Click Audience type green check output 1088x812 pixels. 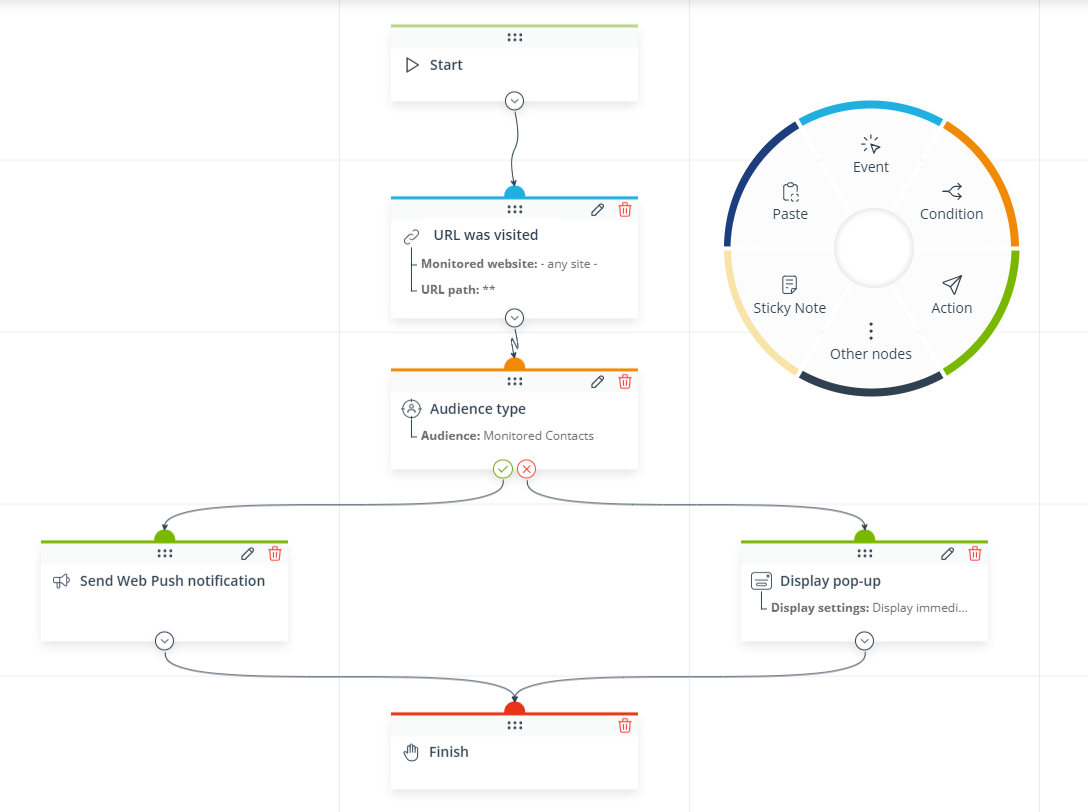[503, 469]
